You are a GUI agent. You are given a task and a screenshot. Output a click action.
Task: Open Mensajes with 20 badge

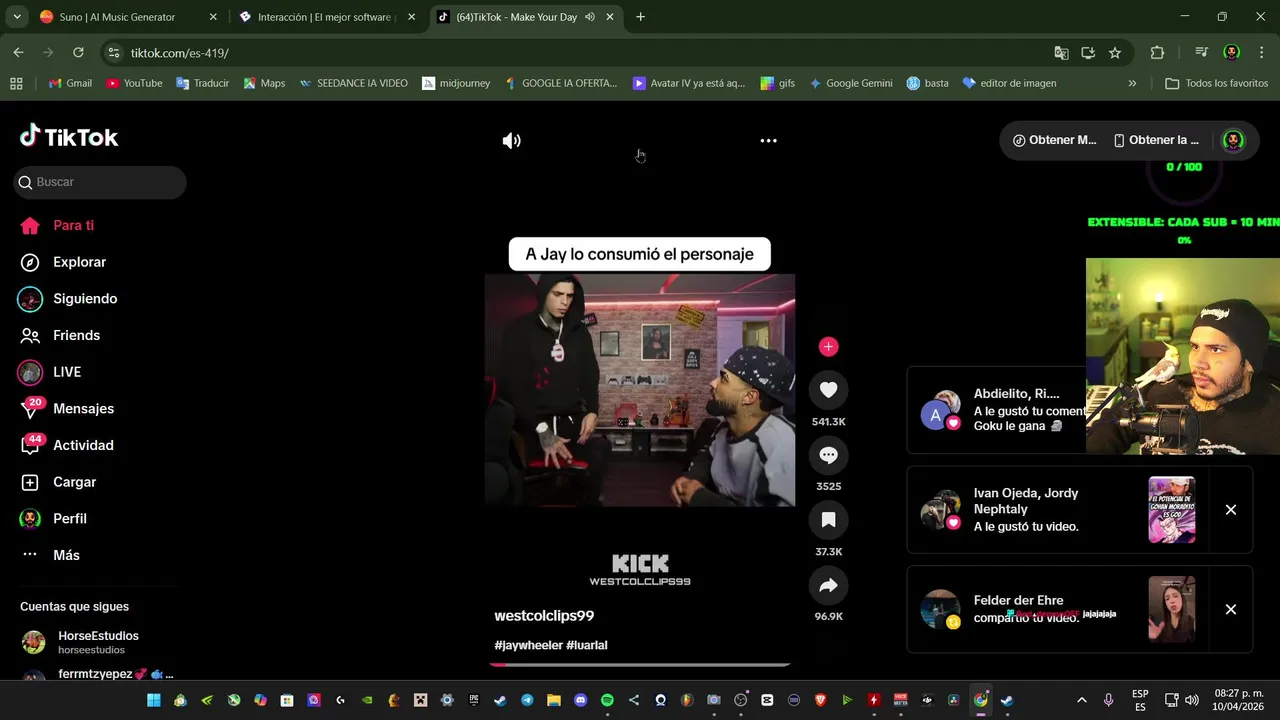84,408
